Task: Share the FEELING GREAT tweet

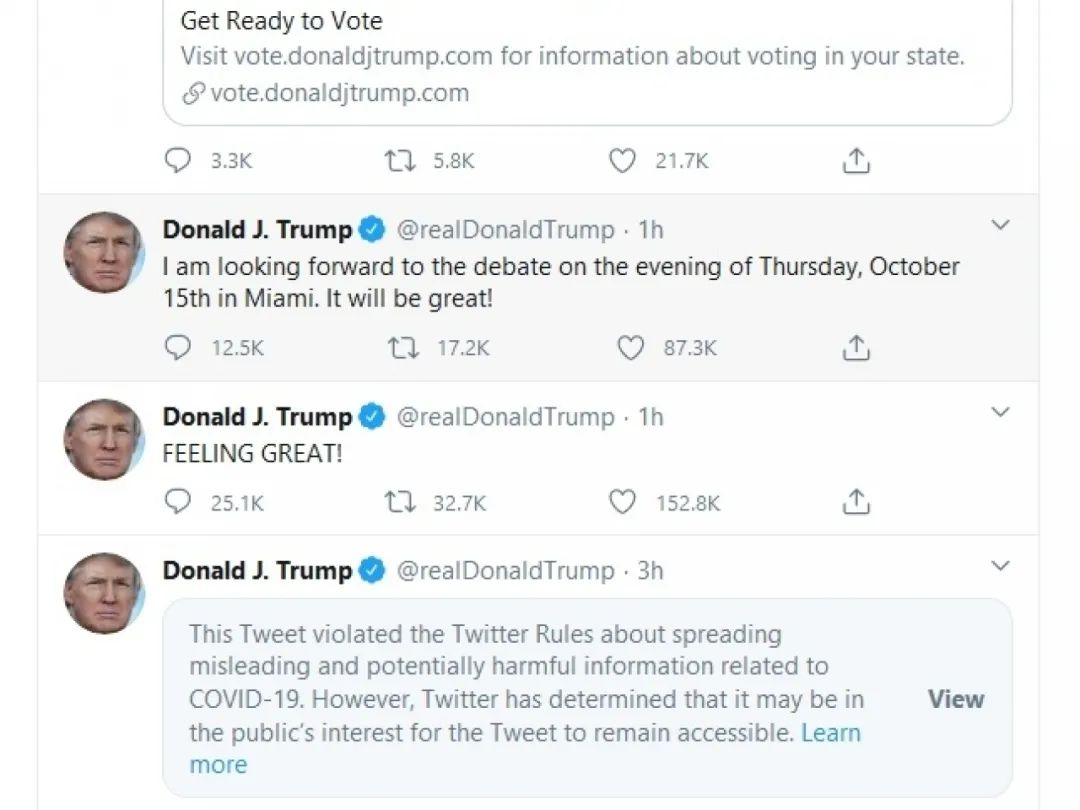Action: [x=856, y=501]
